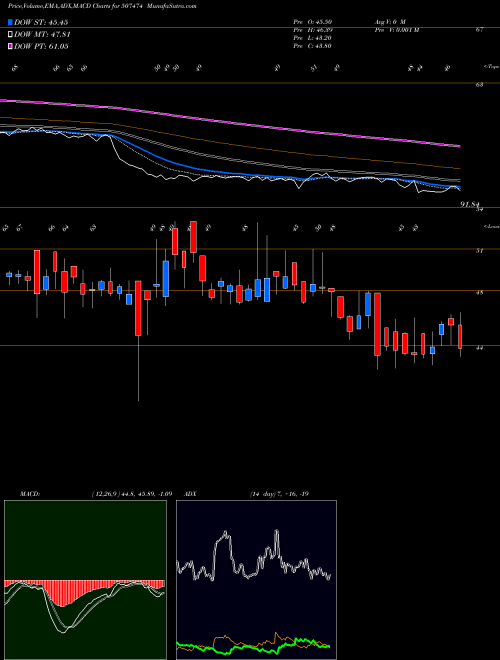500x660 pixels.
Task: Click the 'Avg V: 0 M' text
Action: tap(389, 22)
